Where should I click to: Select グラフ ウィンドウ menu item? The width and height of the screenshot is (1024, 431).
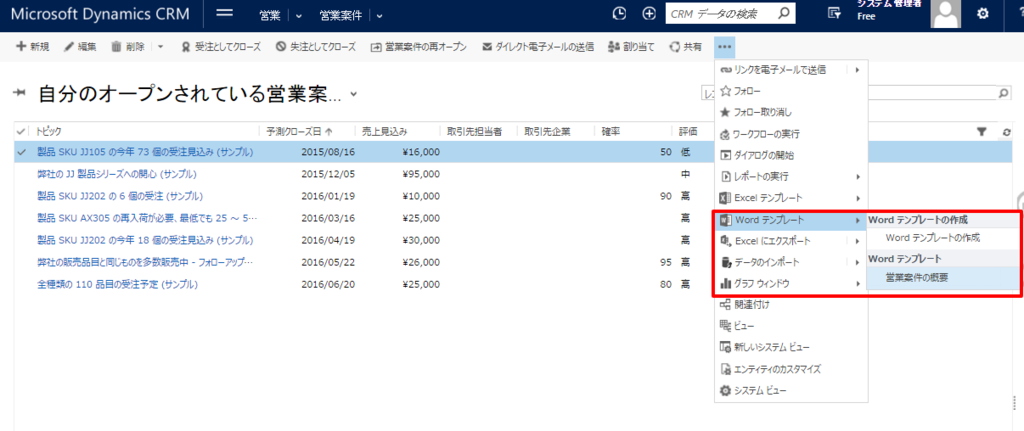click(791, 284)
